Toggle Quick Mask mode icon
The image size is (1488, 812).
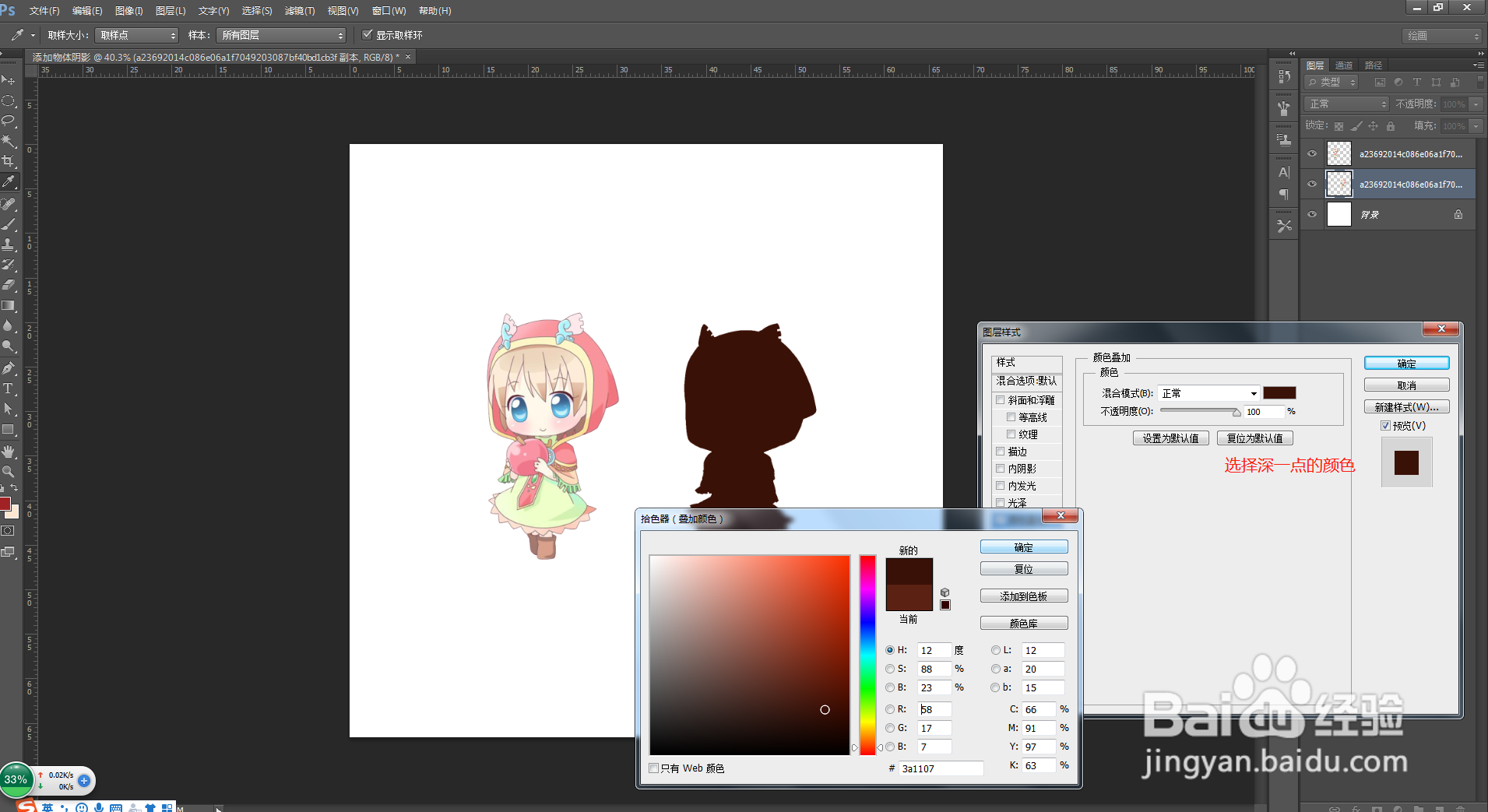click(x=8, y=531)
